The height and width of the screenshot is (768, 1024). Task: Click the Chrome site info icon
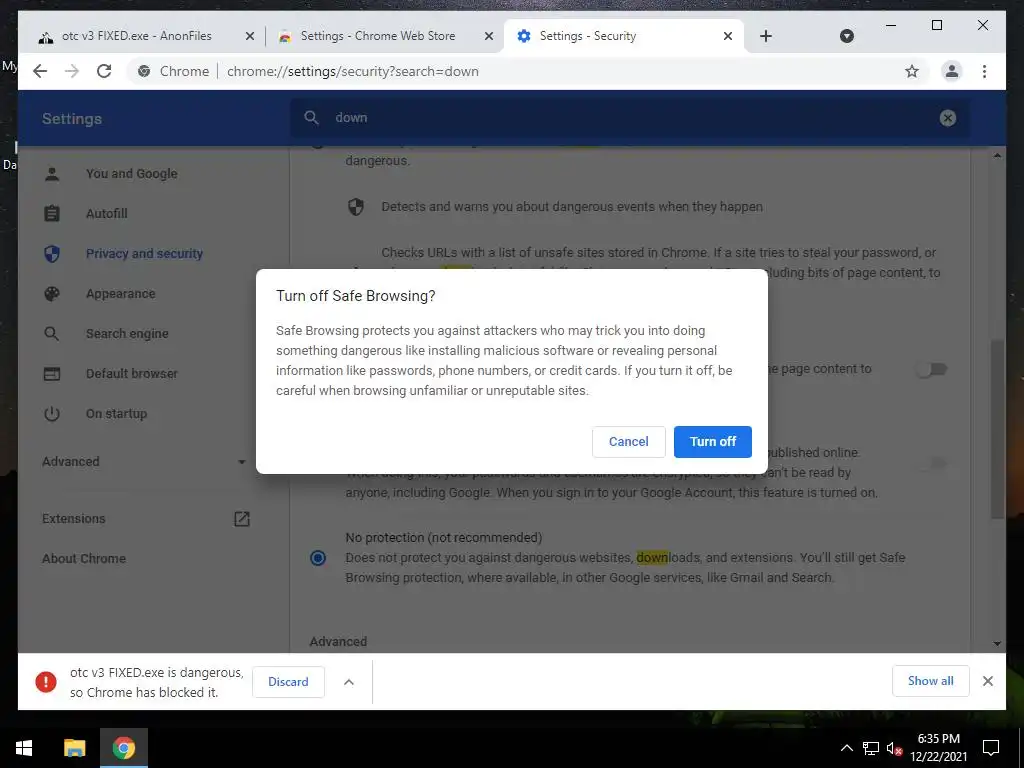[x=144, y=71]
